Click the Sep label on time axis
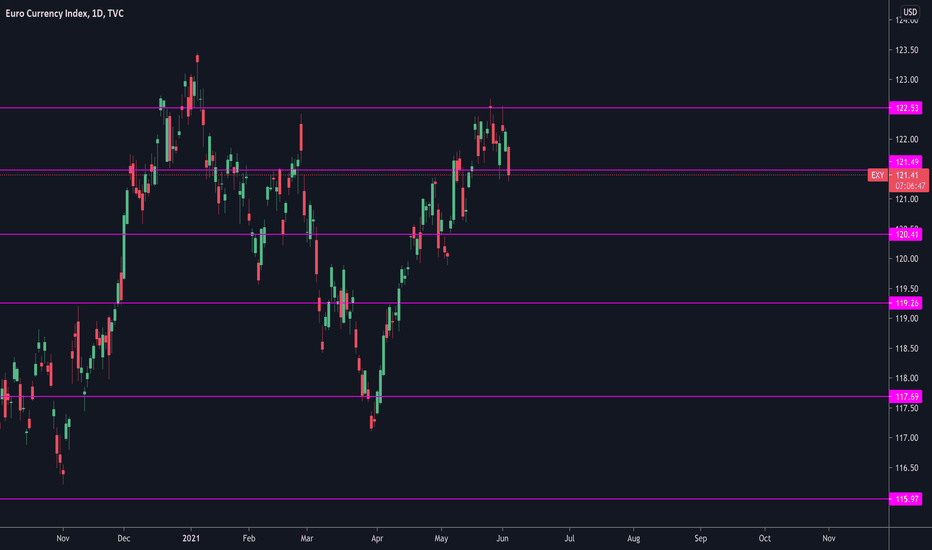Viewport: 932px width, 550px height. [701, 538]
